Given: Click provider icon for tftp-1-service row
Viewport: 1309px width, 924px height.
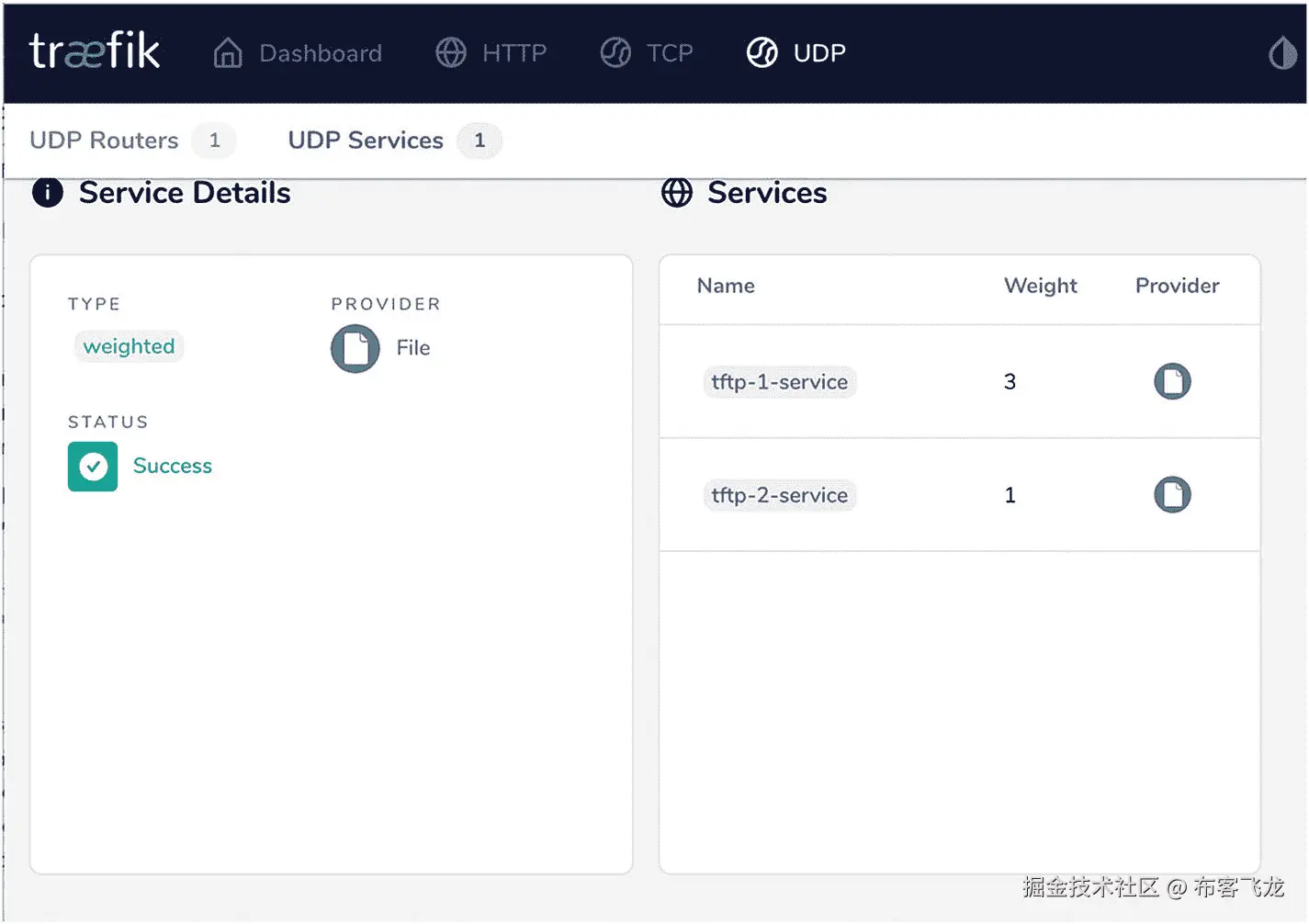Looking at the screenshot, I should click(x=1172, y=381).
